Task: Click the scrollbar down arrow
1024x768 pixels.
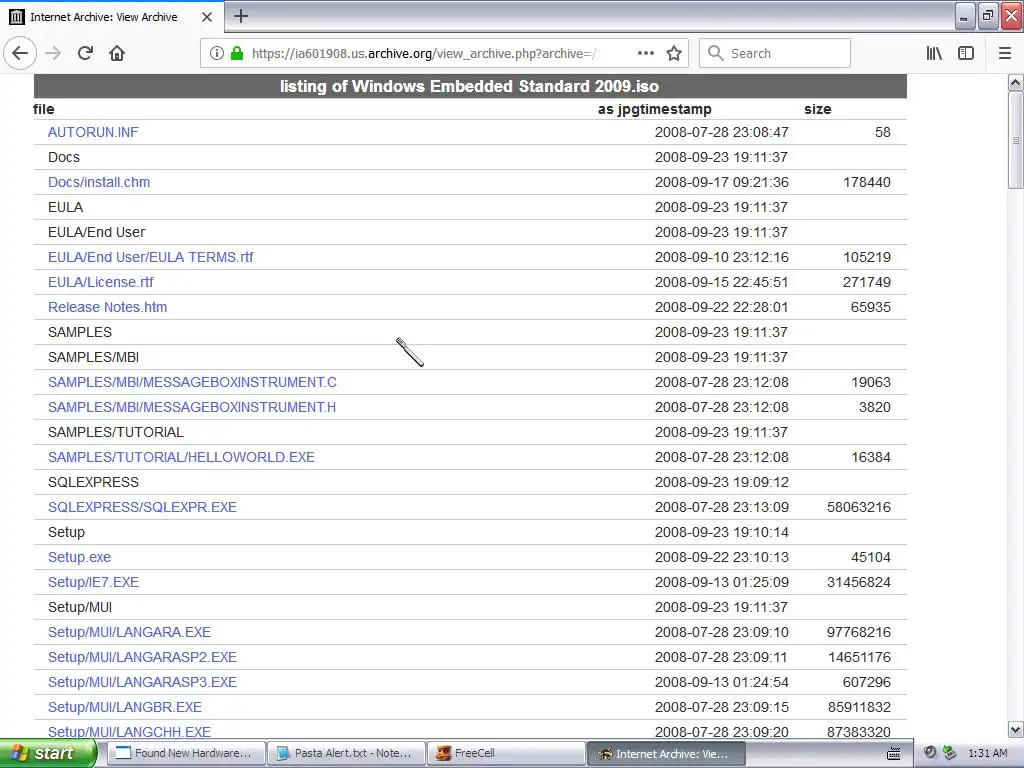Action: pyautogui.click(x=1016, y=729)
